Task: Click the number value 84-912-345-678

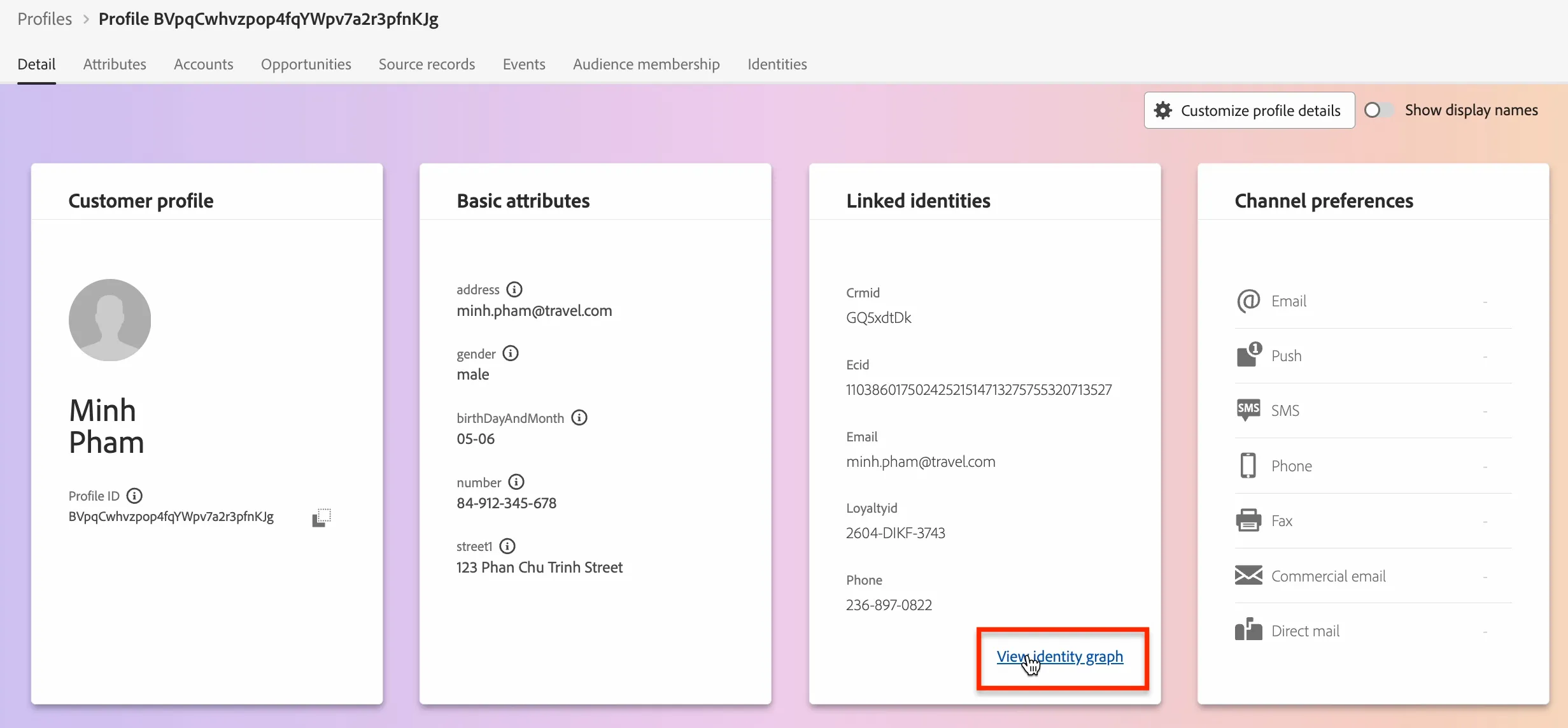Action: 507,503
